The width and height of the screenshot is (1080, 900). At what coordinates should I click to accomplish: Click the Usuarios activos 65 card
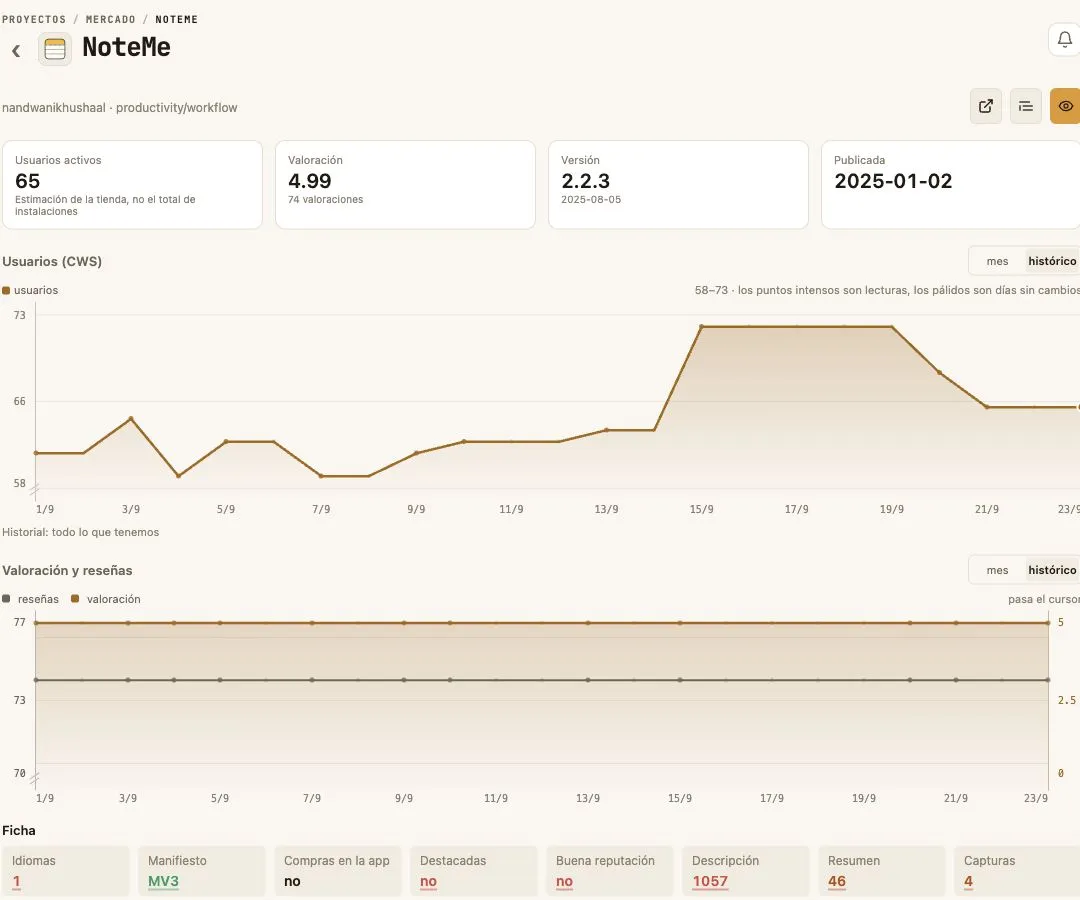pos(132,185)
